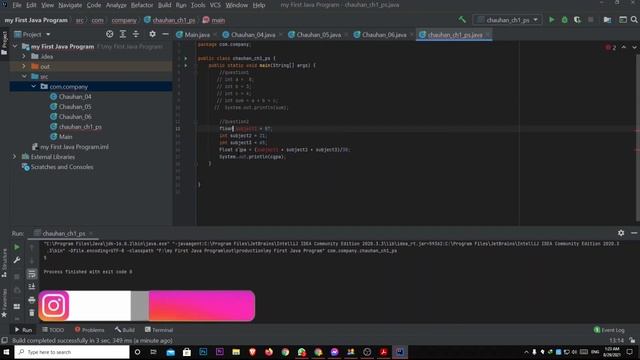Collapse the src folder
The image size is (640, 360).
24,76
